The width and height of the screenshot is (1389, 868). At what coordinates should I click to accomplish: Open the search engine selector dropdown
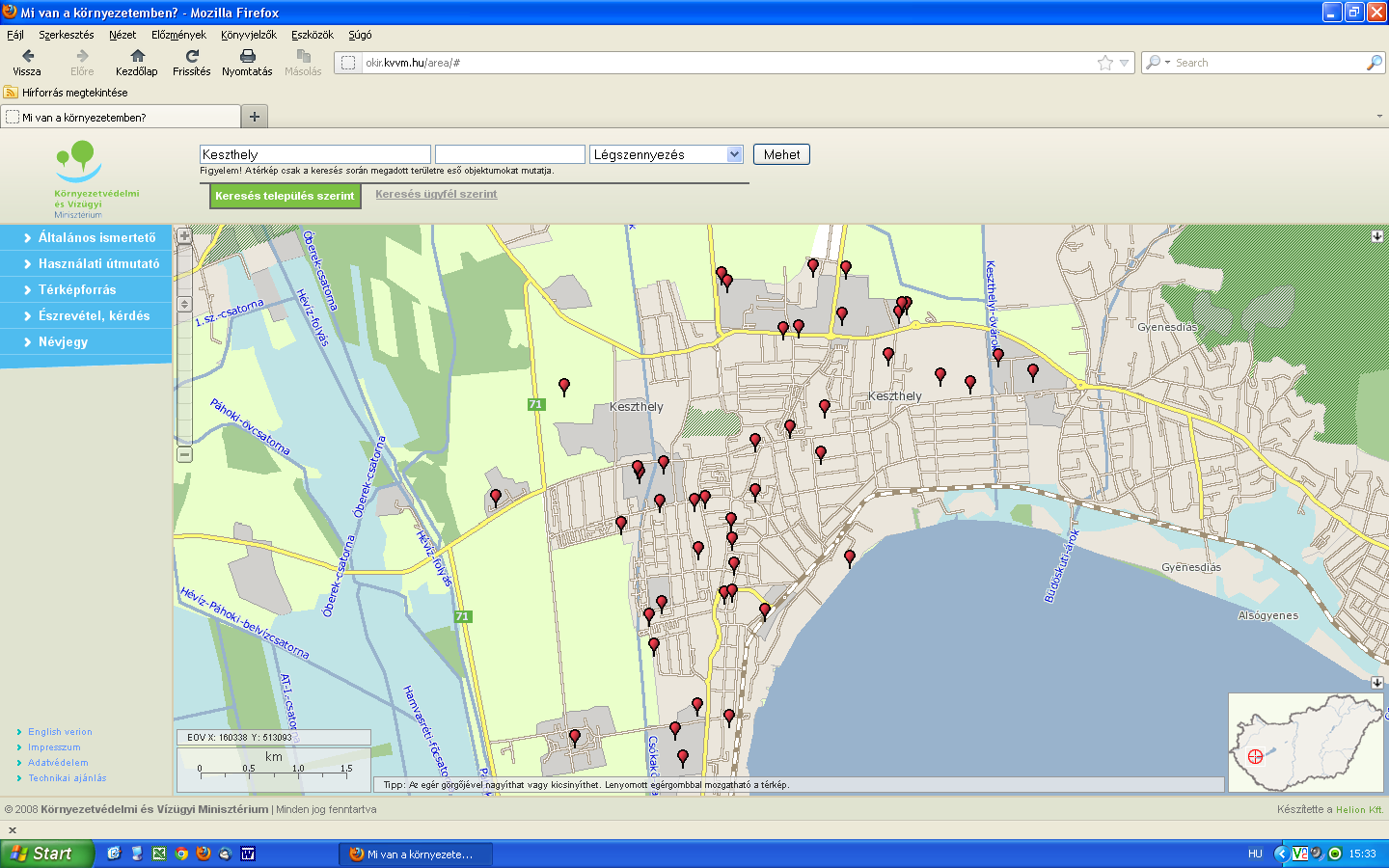[x=1157, y=63]
